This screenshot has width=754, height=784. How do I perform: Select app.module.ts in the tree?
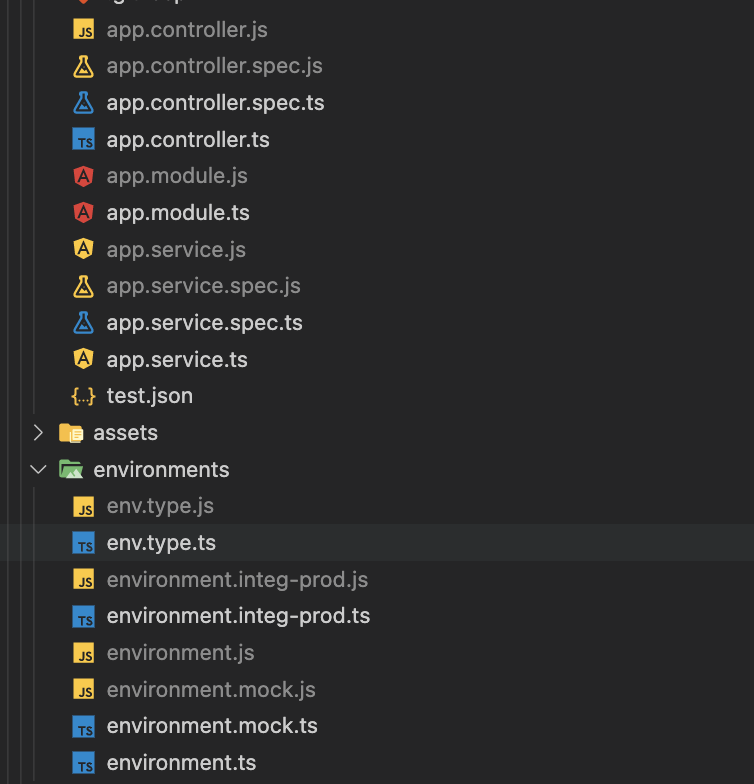point(178,213)
